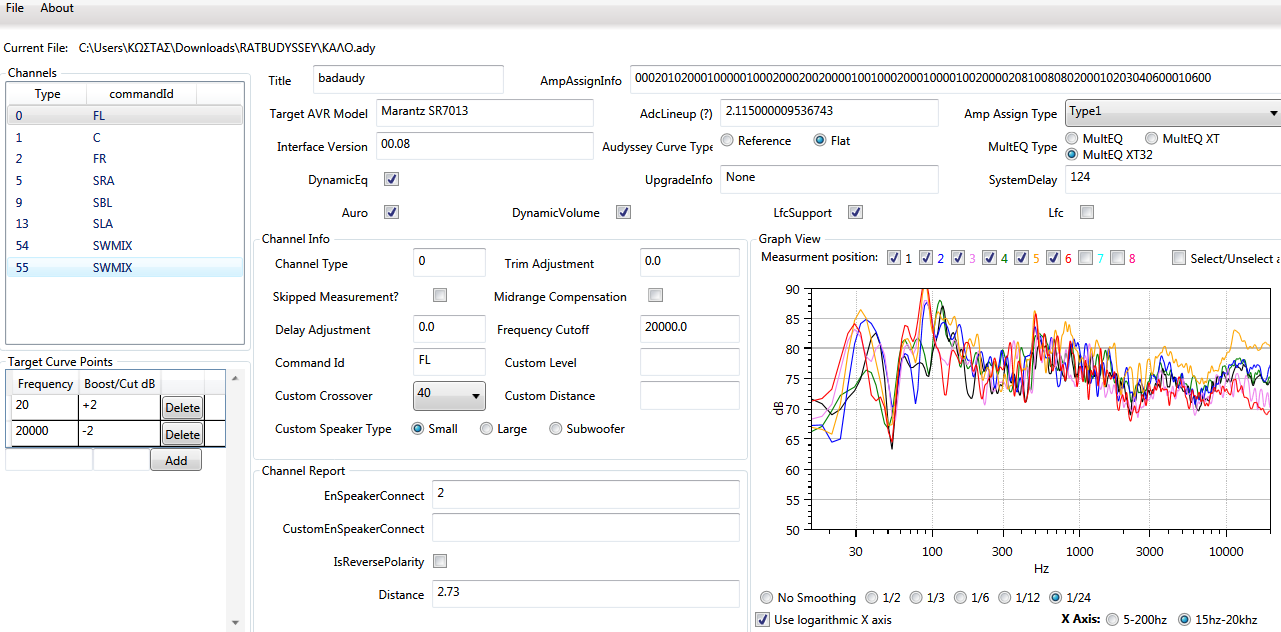Enable the Lfc checkbox
This screenshot has width=1281, height=632.
click(x=1087, y=212)
